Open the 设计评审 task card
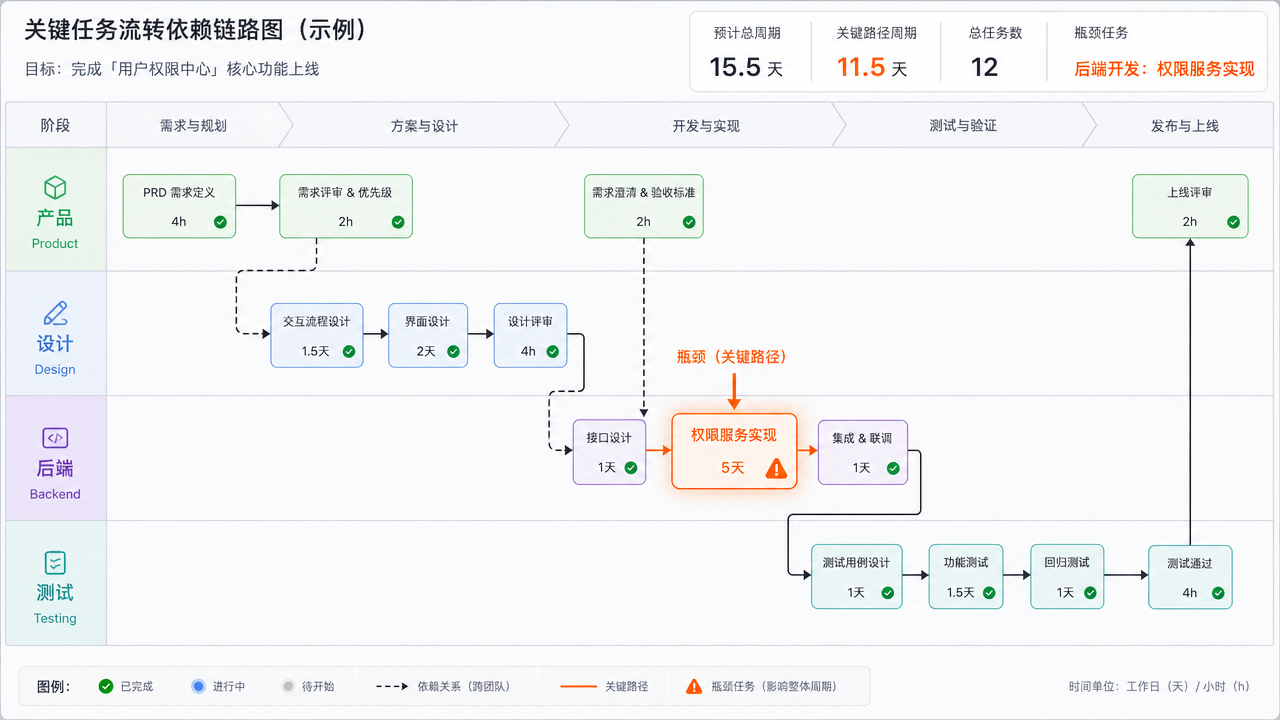Image resolution: width=1280 pixels, height=720 pixels. coord(530,335)
